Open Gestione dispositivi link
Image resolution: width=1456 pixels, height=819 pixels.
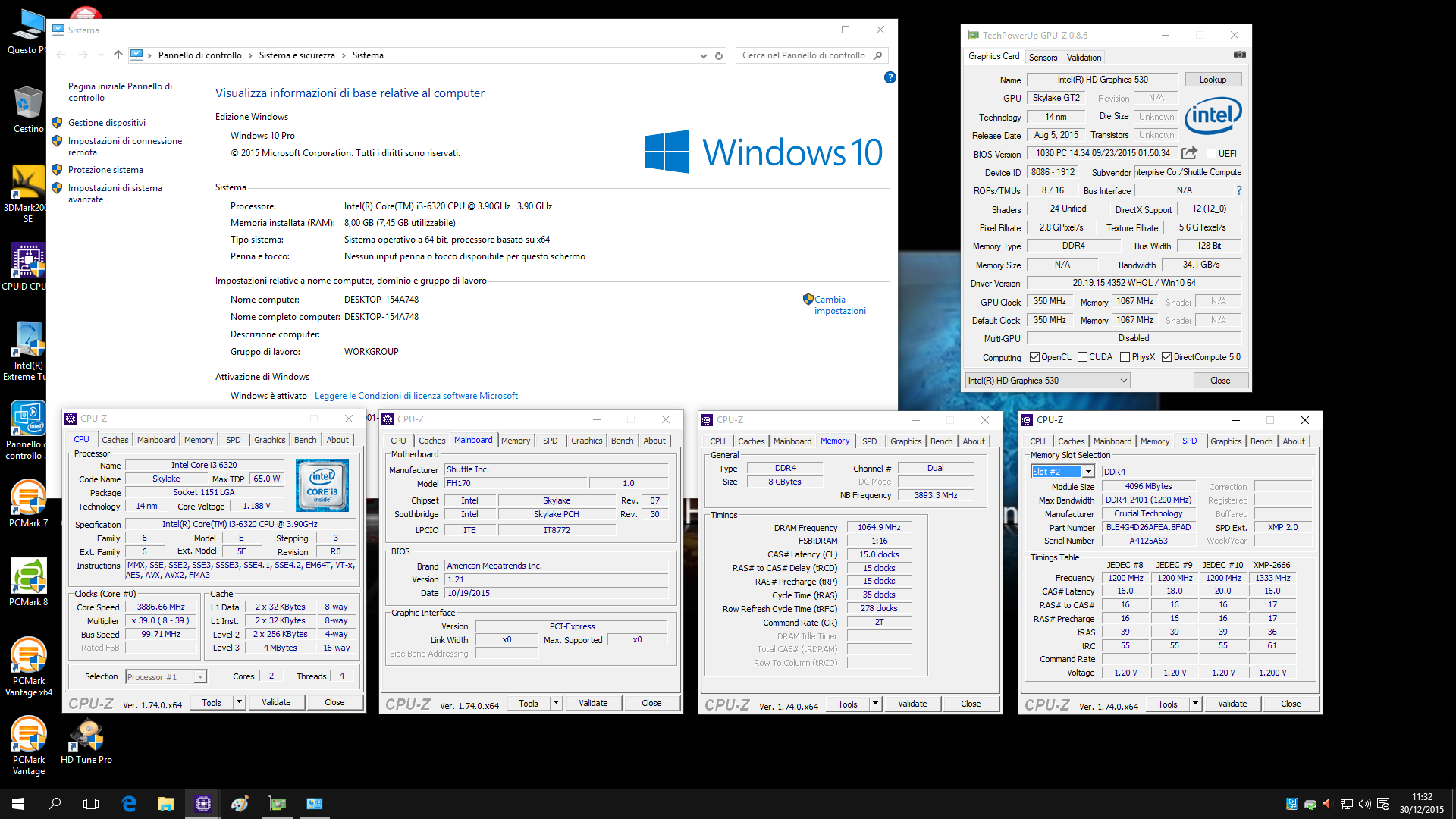(107, 123)
